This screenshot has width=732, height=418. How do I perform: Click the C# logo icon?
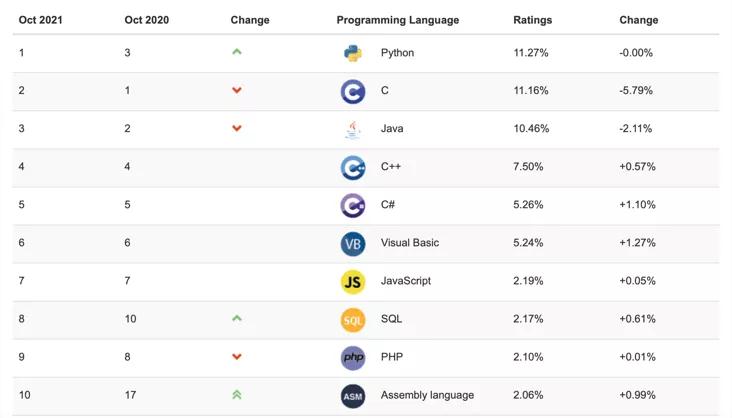[x=352, y=205]
